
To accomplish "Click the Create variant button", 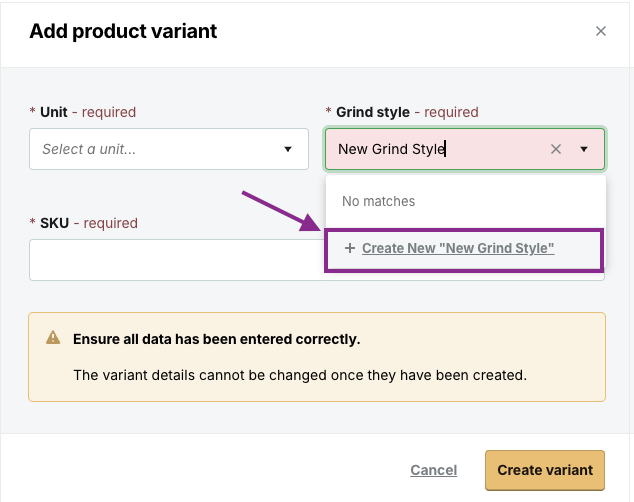I will click(x=545, y=470).
